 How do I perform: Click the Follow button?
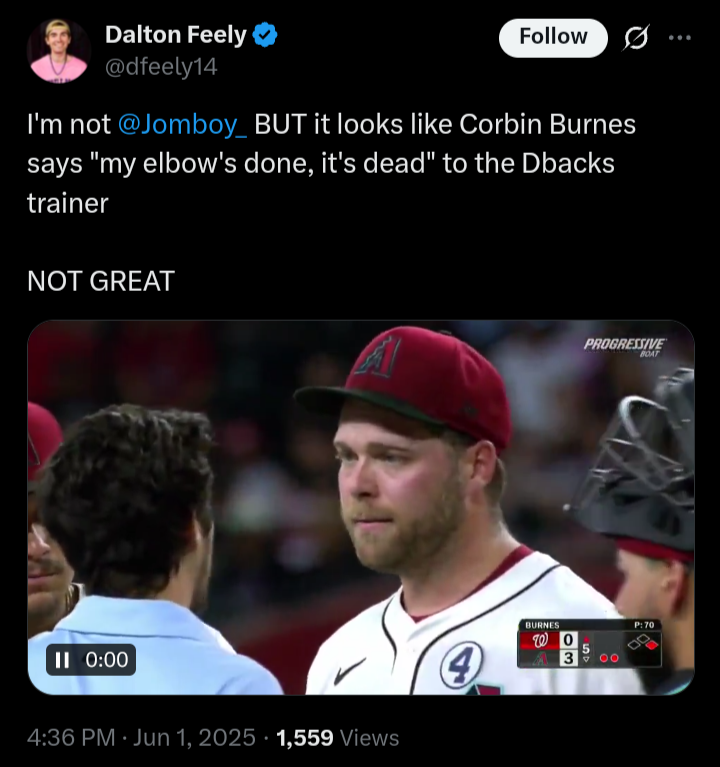point(553,37)
